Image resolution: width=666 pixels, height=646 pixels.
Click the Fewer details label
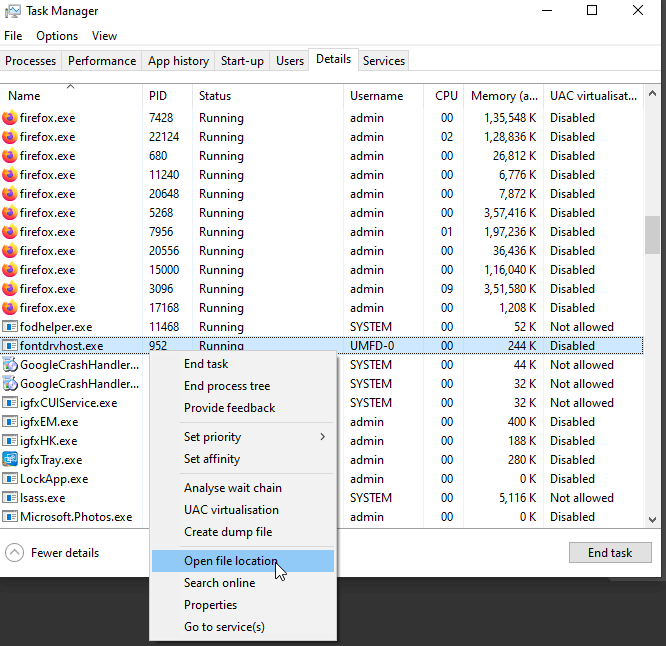[x=65, y=553]
